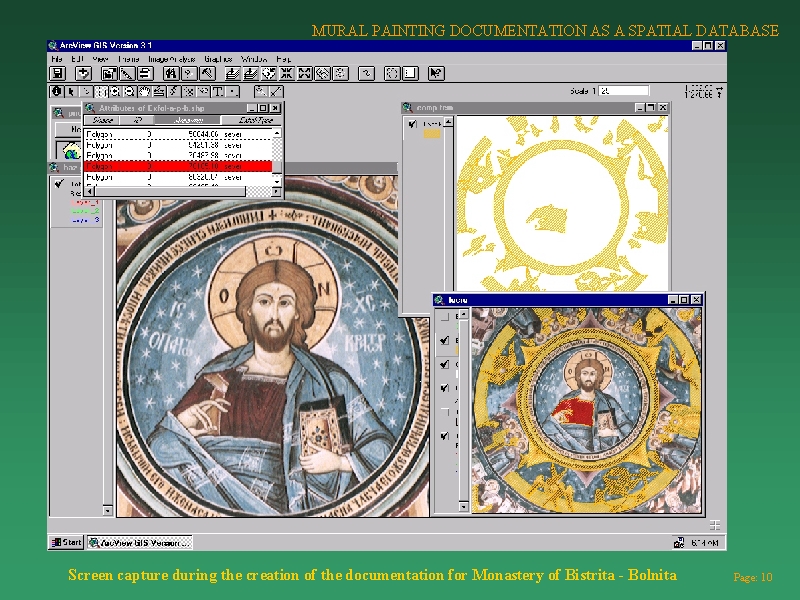The height and width of the screenshot is (600, 800).
Task: Toggle fourth theme checkbox in lucru legend
Action: click(x=444, y=388)
